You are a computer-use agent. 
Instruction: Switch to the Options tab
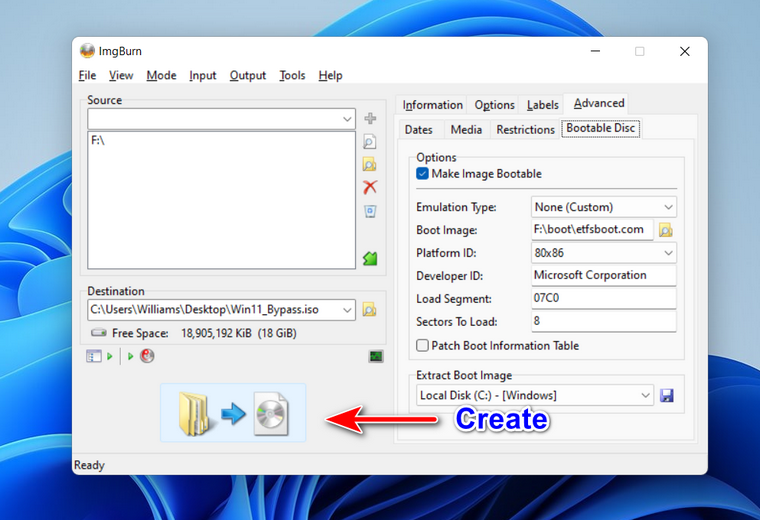pyautogui.click(x=494, y=105)
